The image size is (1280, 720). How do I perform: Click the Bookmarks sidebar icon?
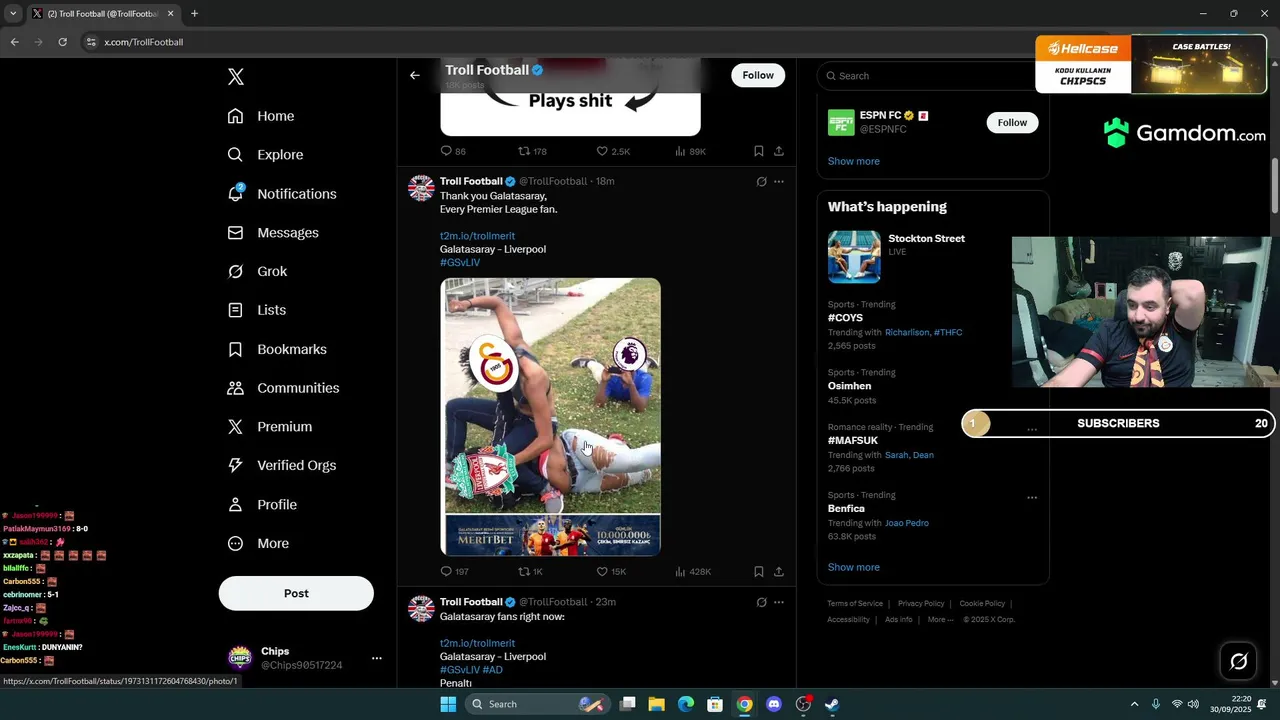236,349
